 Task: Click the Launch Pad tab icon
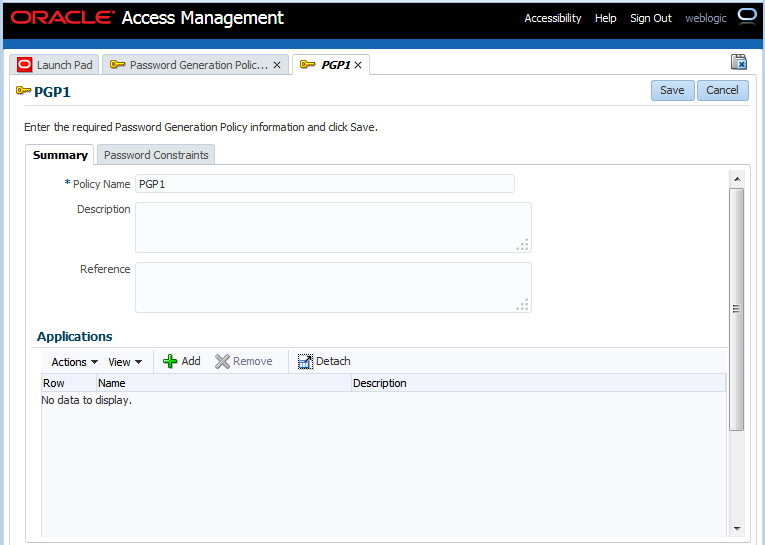click(x=24, y=65)
